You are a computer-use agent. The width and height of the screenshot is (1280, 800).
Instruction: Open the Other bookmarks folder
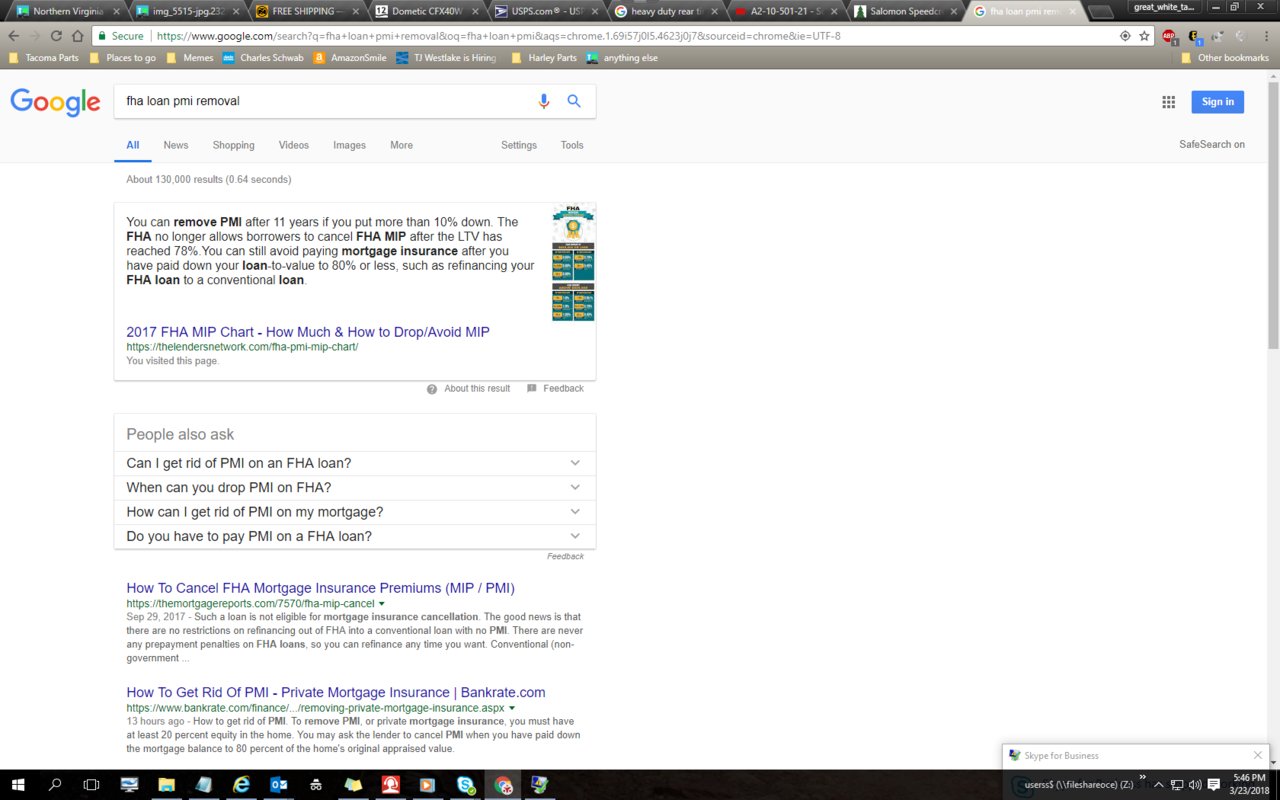[1225, 58]
